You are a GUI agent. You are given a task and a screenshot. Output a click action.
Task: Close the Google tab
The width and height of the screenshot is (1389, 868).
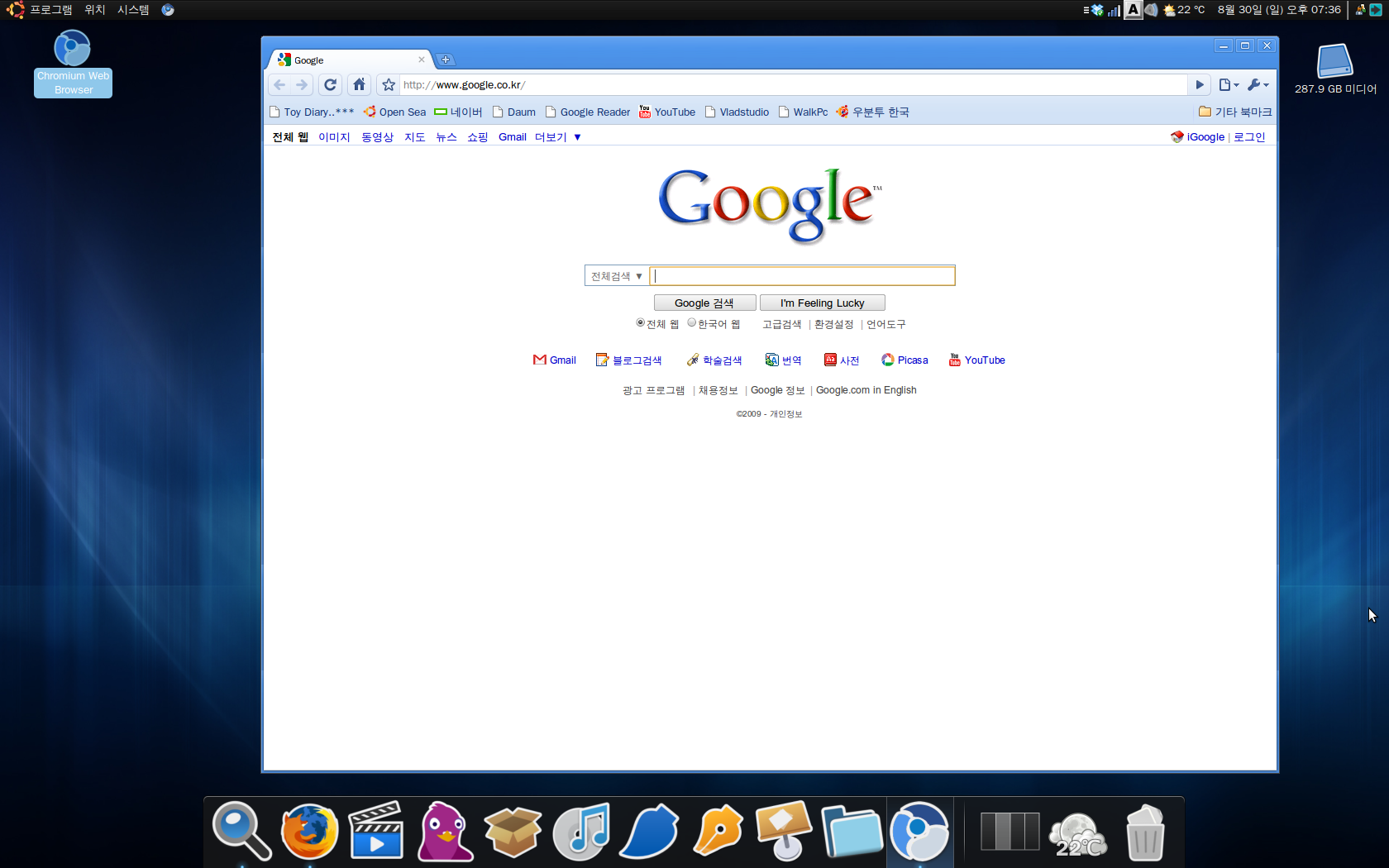[x=422, y=60]
